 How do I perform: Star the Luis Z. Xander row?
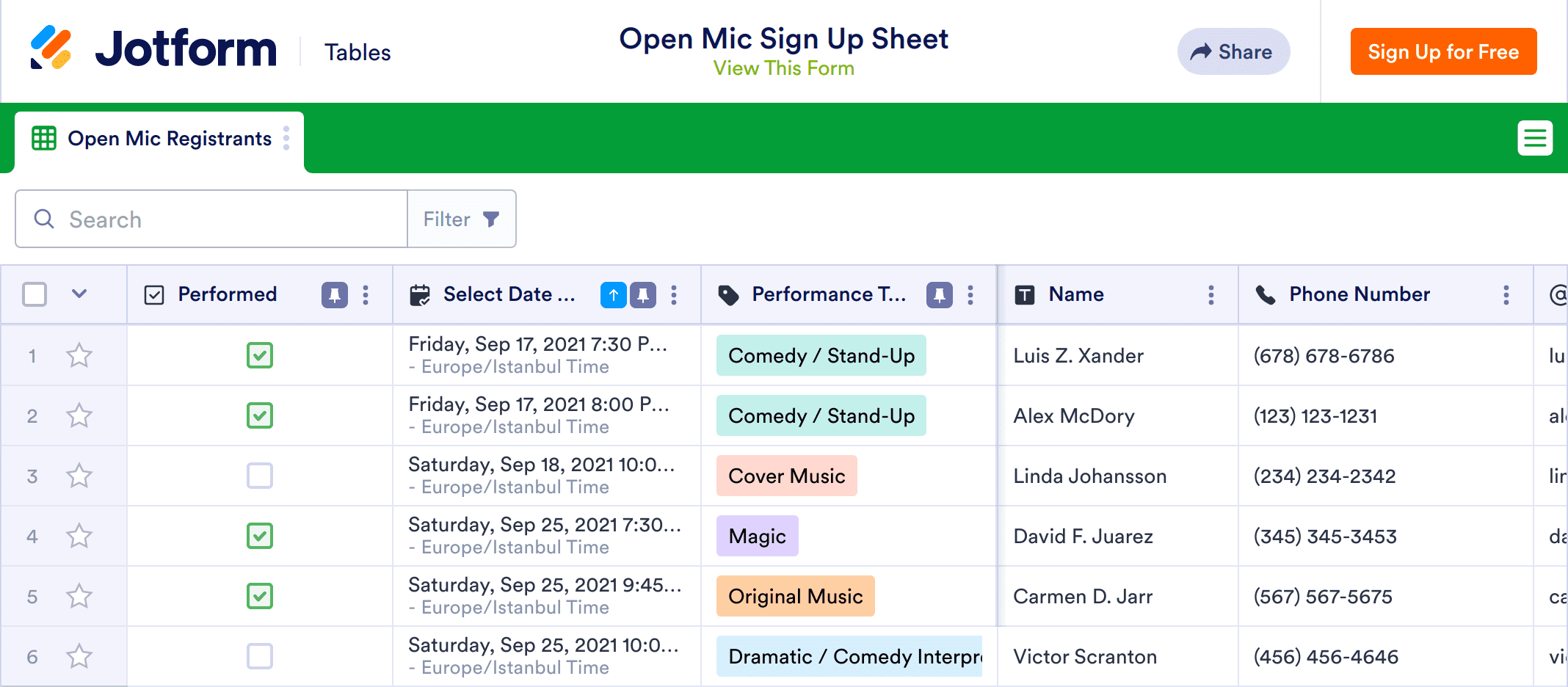point(79,356)
